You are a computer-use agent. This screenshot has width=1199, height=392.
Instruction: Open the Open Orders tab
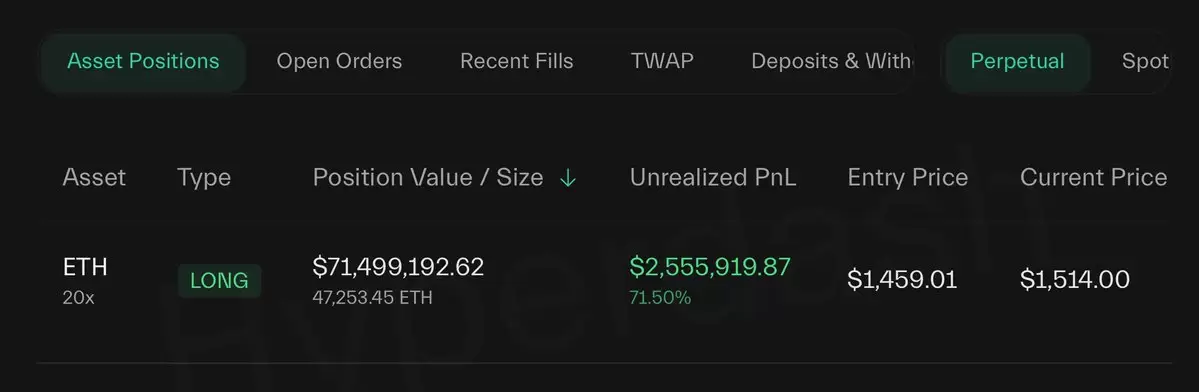pos(339,62)
